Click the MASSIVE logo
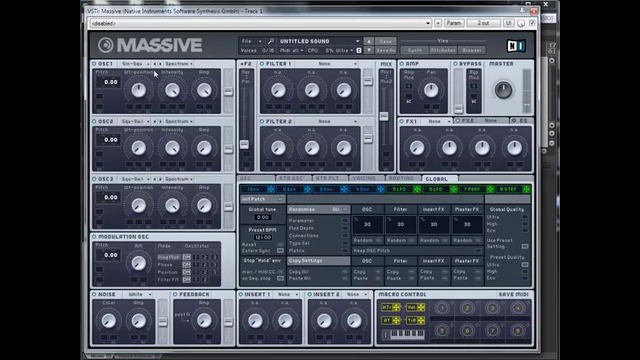The width and height of the screenshot is (640, 360). click(150, 45)
